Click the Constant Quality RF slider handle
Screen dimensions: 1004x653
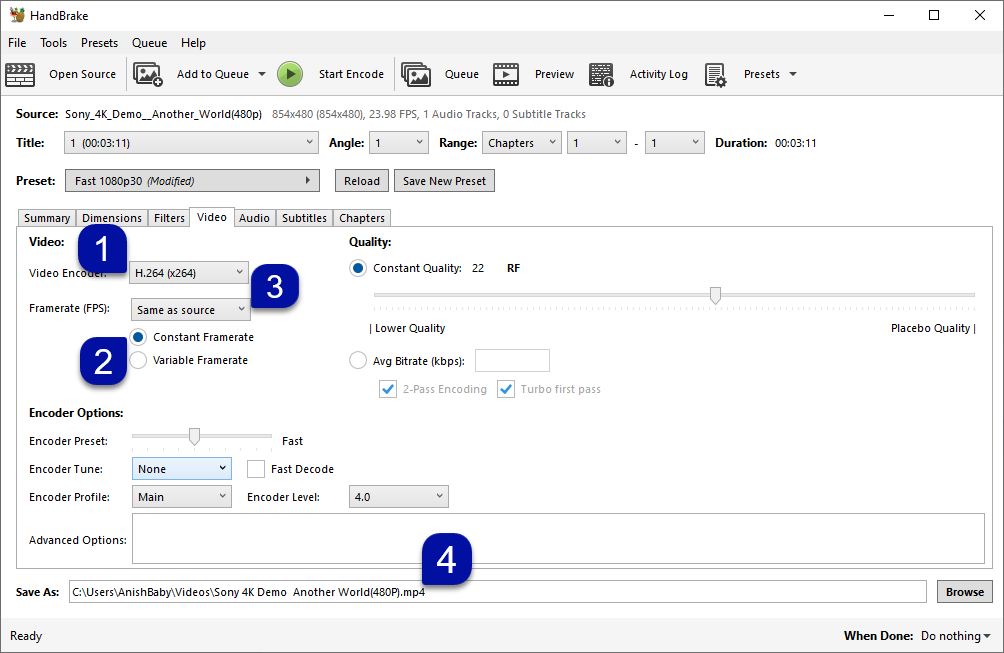[x=715, y=295]
